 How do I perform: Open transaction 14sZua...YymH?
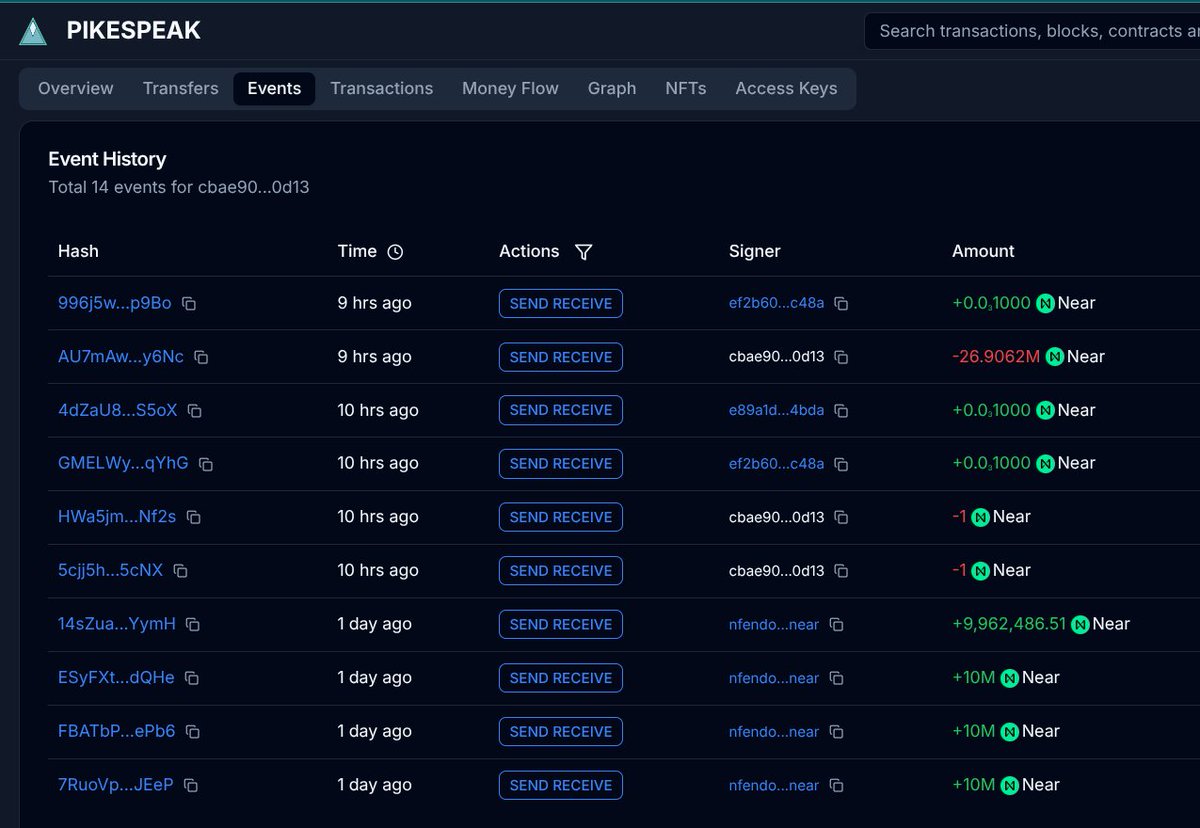(x=117, y=624)
